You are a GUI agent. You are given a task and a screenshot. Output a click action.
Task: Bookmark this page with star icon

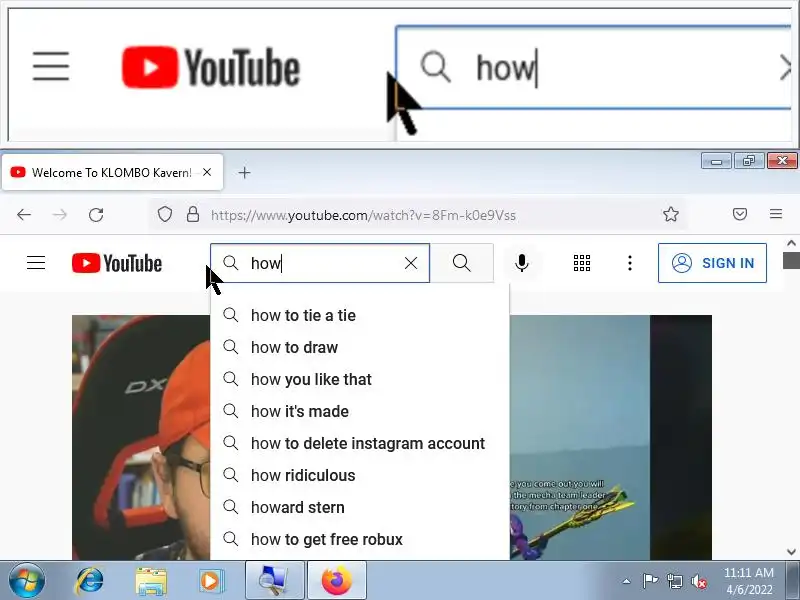(x=671, y=214)
